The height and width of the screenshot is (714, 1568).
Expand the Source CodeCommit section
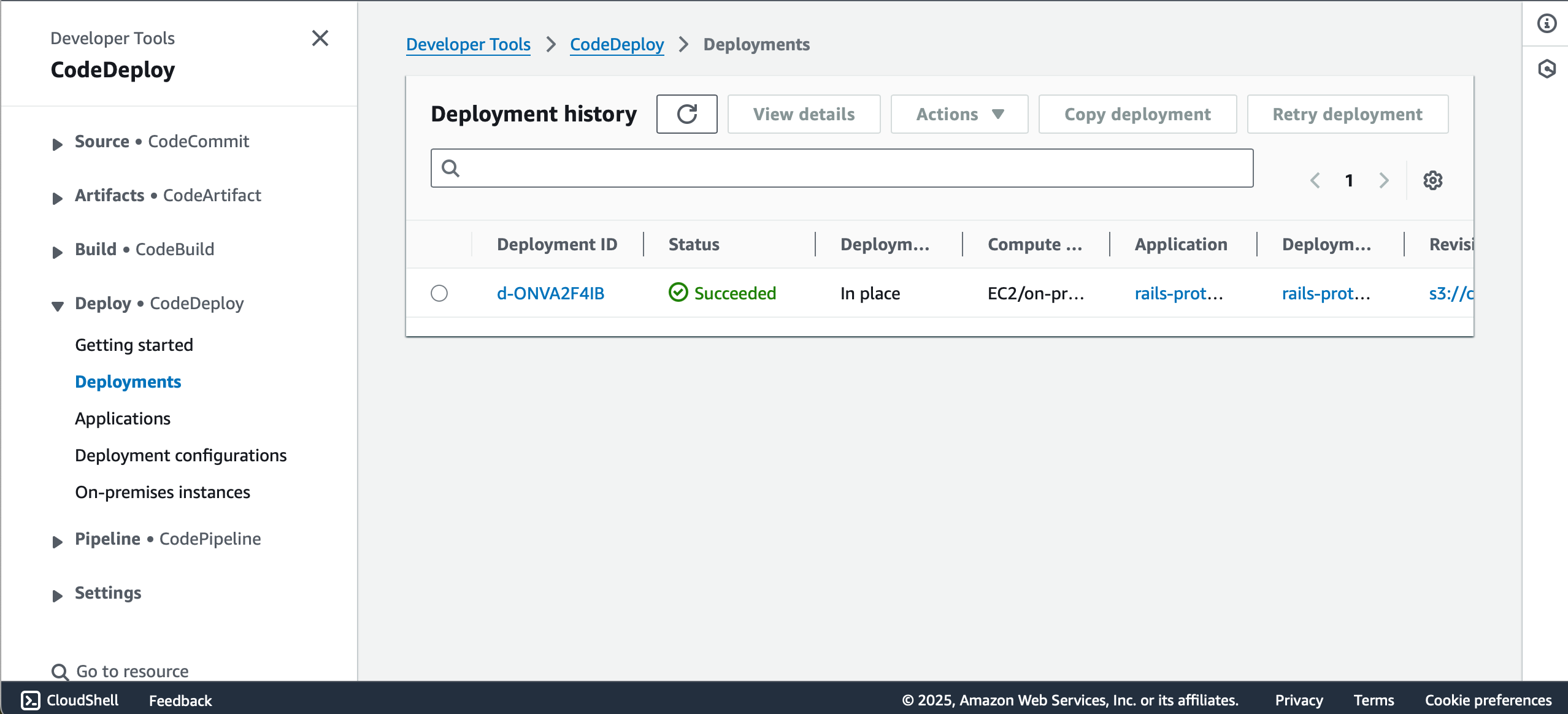[x=58, y=144]
